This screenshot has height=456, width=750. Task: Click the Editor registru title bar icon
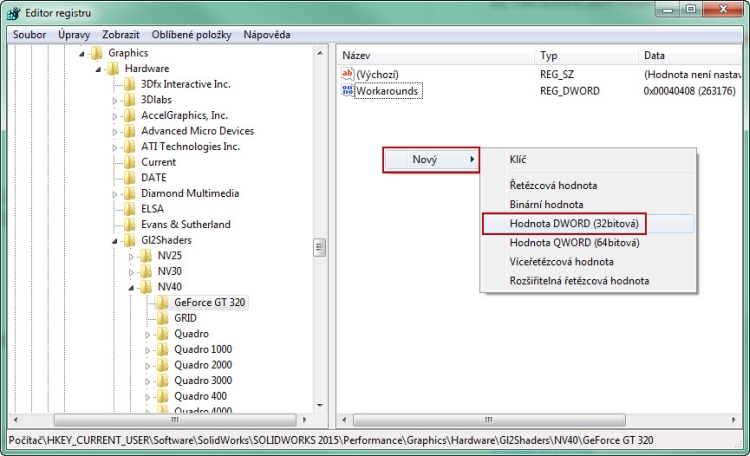[x=14, y=13]
